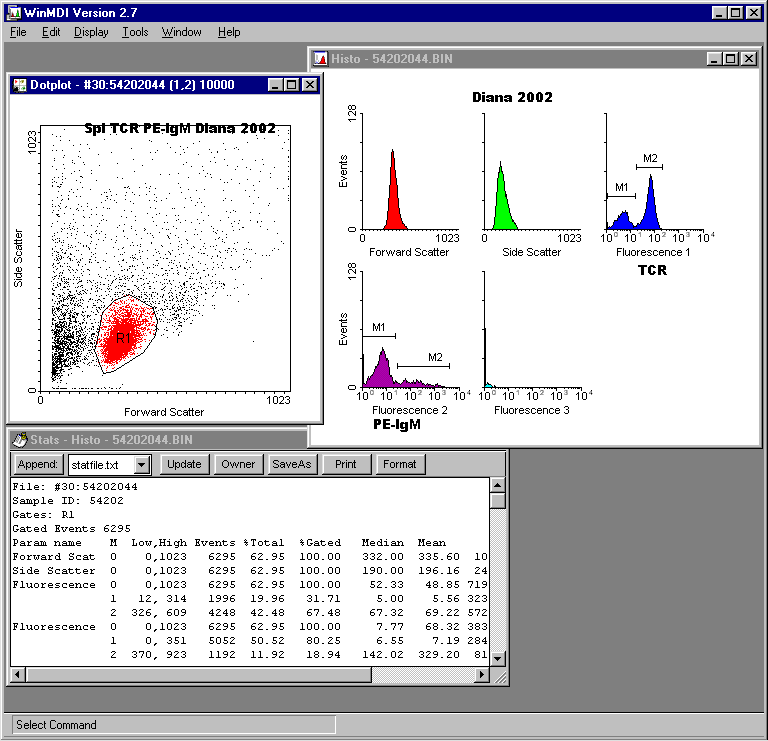Image resolution: width=768 pixels, height=741 pixels.
Task: Open the Tools menu
Action: click(135, 32)
